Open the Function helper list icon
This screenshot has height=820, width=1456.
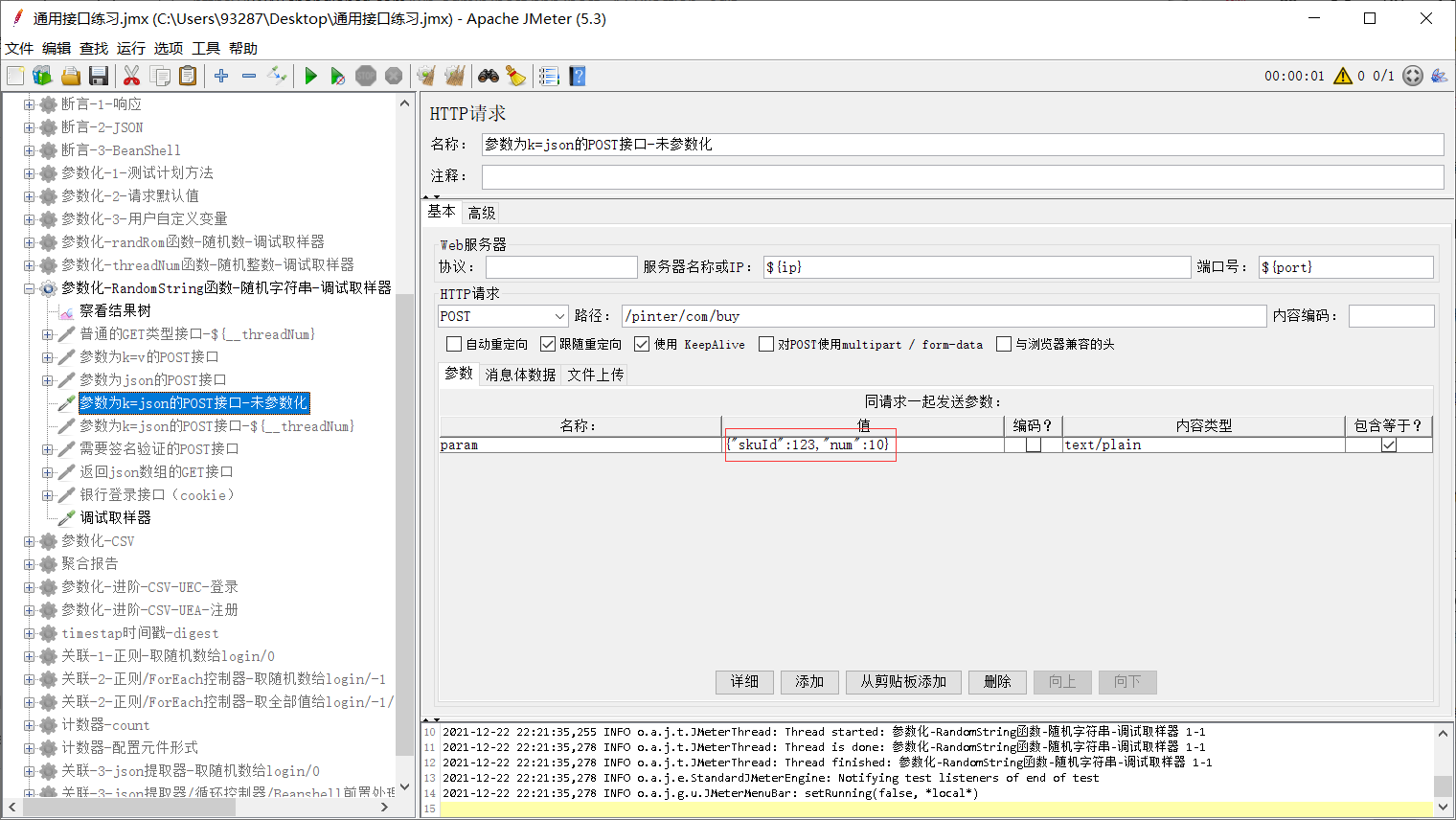pos(549,76)
